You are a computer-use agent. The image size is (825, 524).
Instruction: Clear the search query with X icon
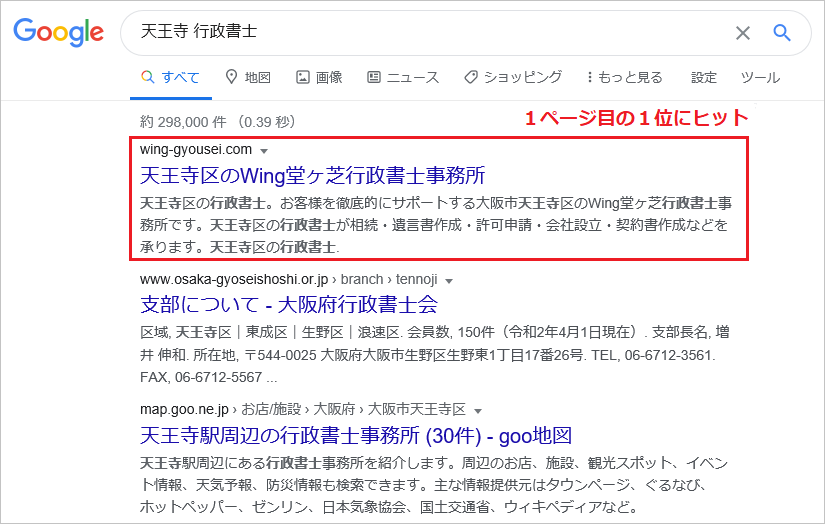[742, 33]
